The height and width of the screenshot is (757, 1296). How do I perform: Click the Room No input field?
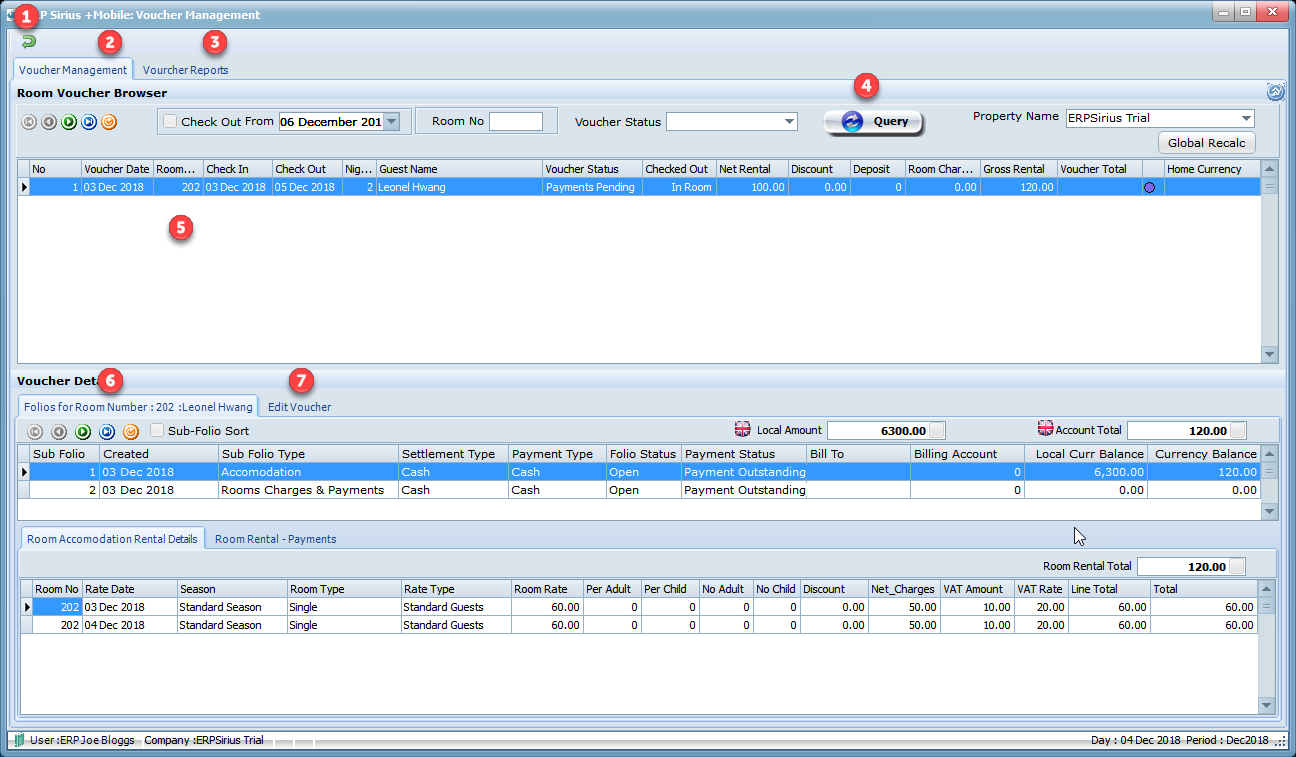(x=515, y=121)
